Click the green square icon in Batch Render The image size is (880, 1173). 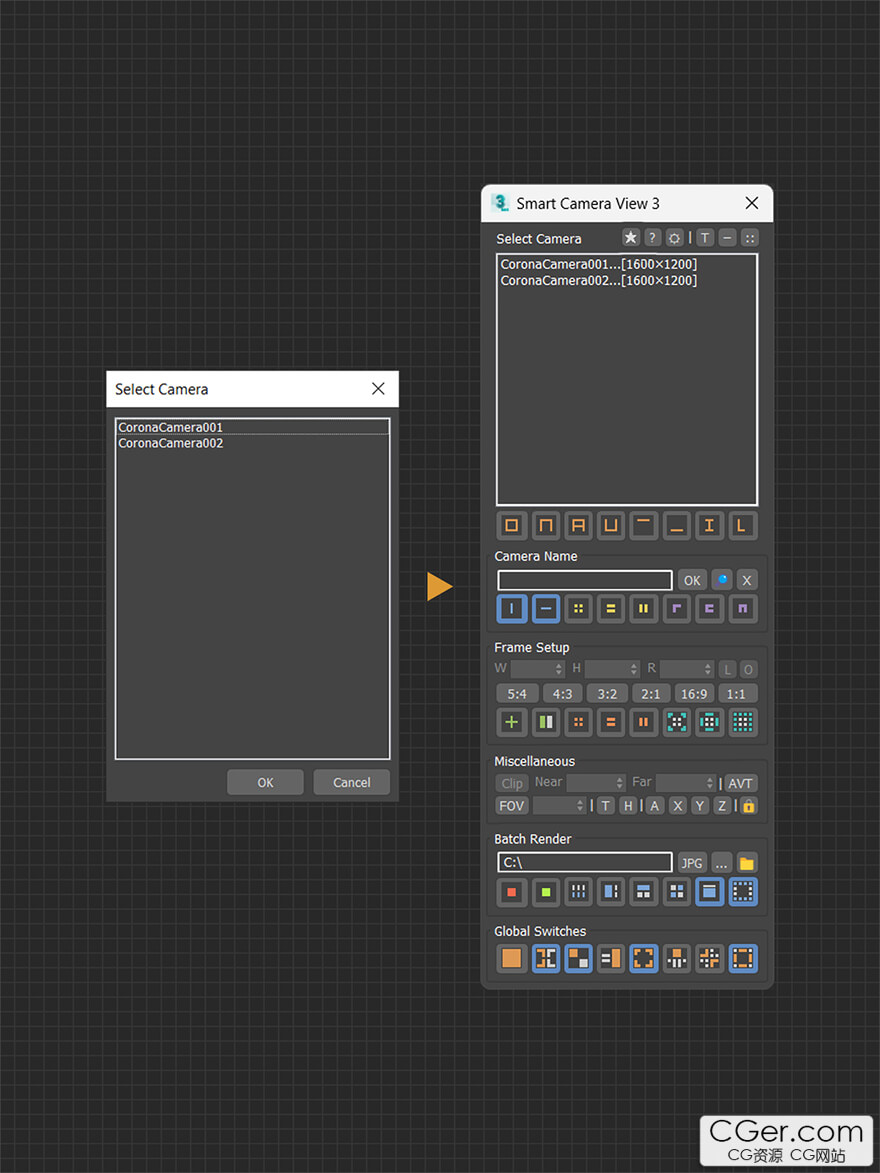pos(546,892)
